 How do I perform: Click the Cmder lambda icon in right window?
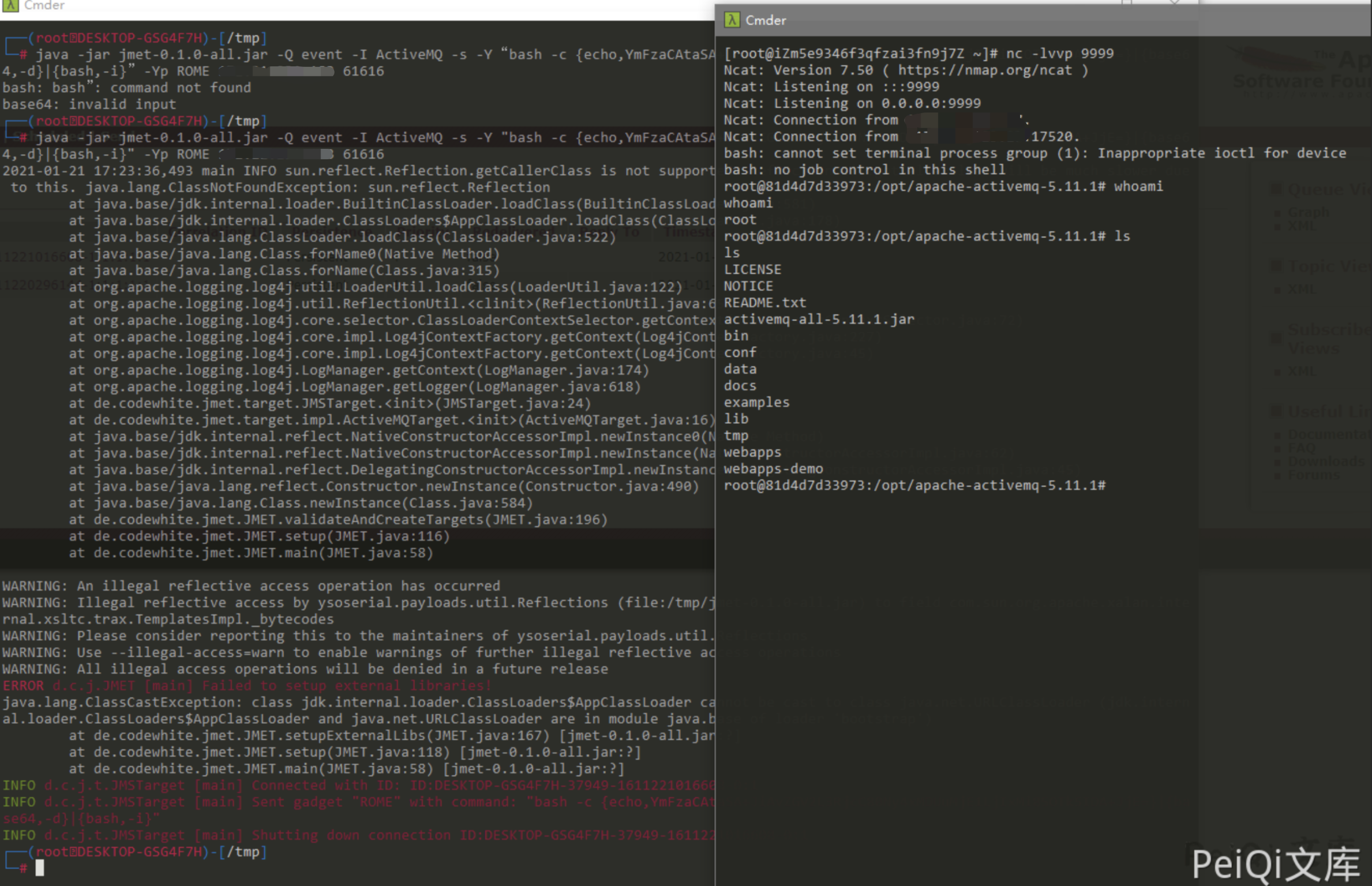(x=732, y=20)
